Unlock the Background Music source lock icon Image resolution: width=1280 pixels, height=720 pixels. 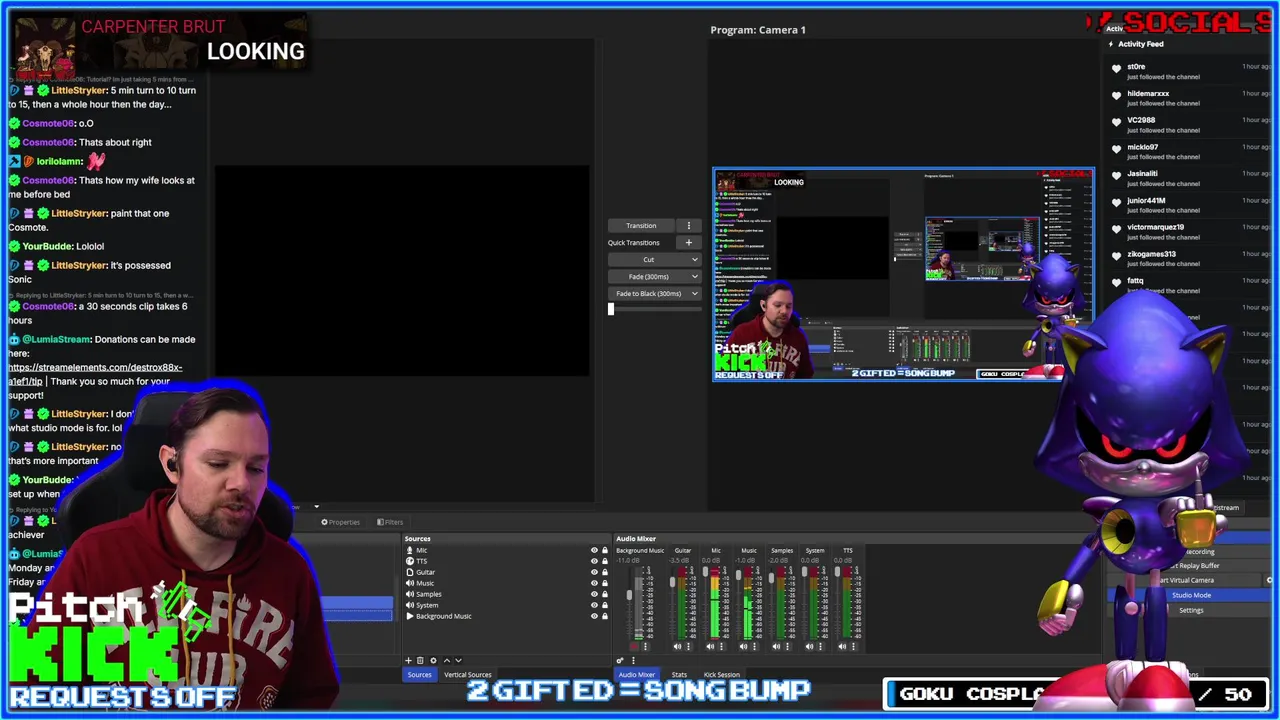pos(605,616)
